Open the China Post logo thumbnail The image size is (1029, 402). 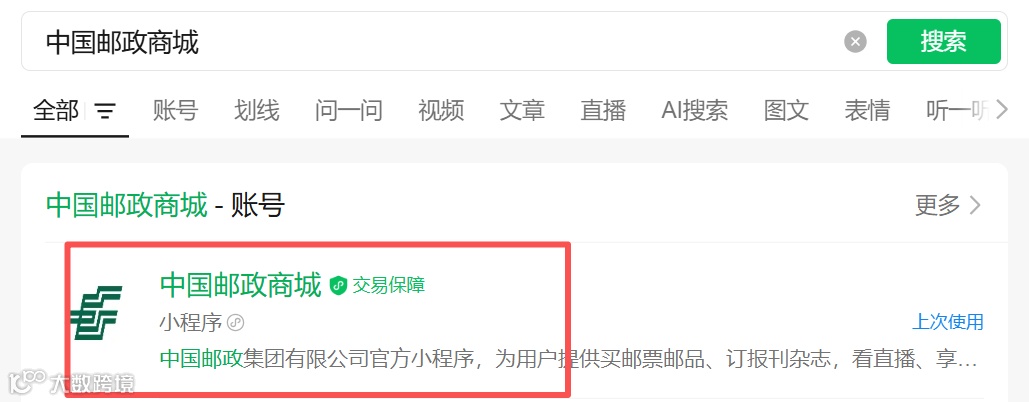tap(96, 313)
